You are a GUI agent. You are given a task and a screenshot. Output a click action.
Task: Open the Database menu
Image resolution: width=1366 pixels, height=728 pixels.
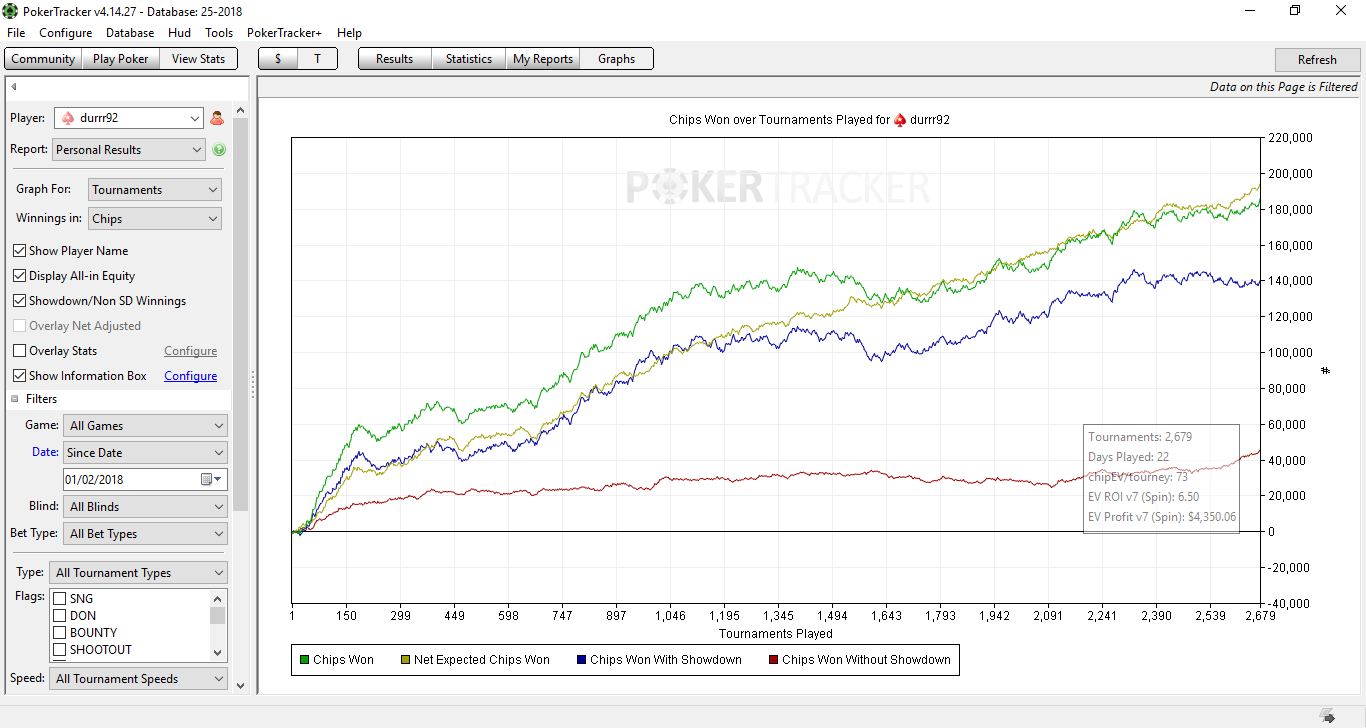click(130, 33)
